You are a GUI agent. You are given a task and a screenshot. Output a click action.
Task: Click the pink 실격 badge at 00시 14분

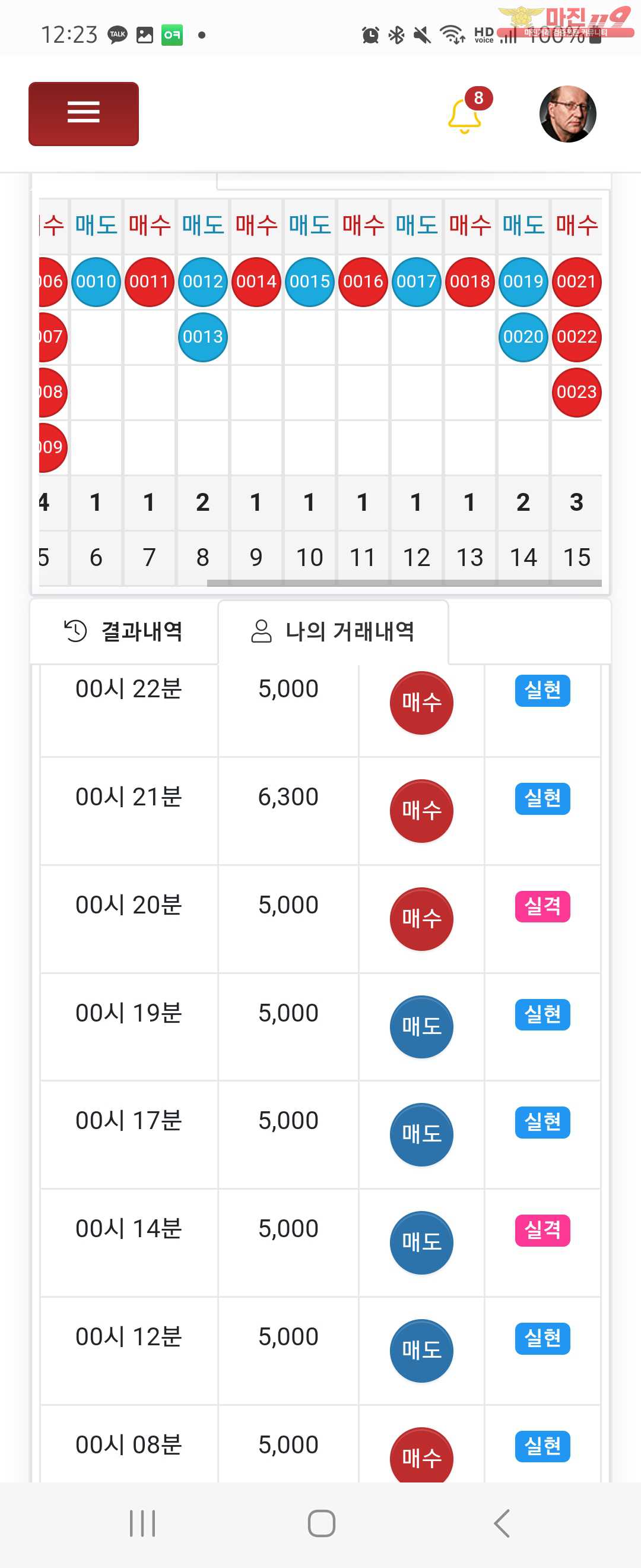point(542,1230)
